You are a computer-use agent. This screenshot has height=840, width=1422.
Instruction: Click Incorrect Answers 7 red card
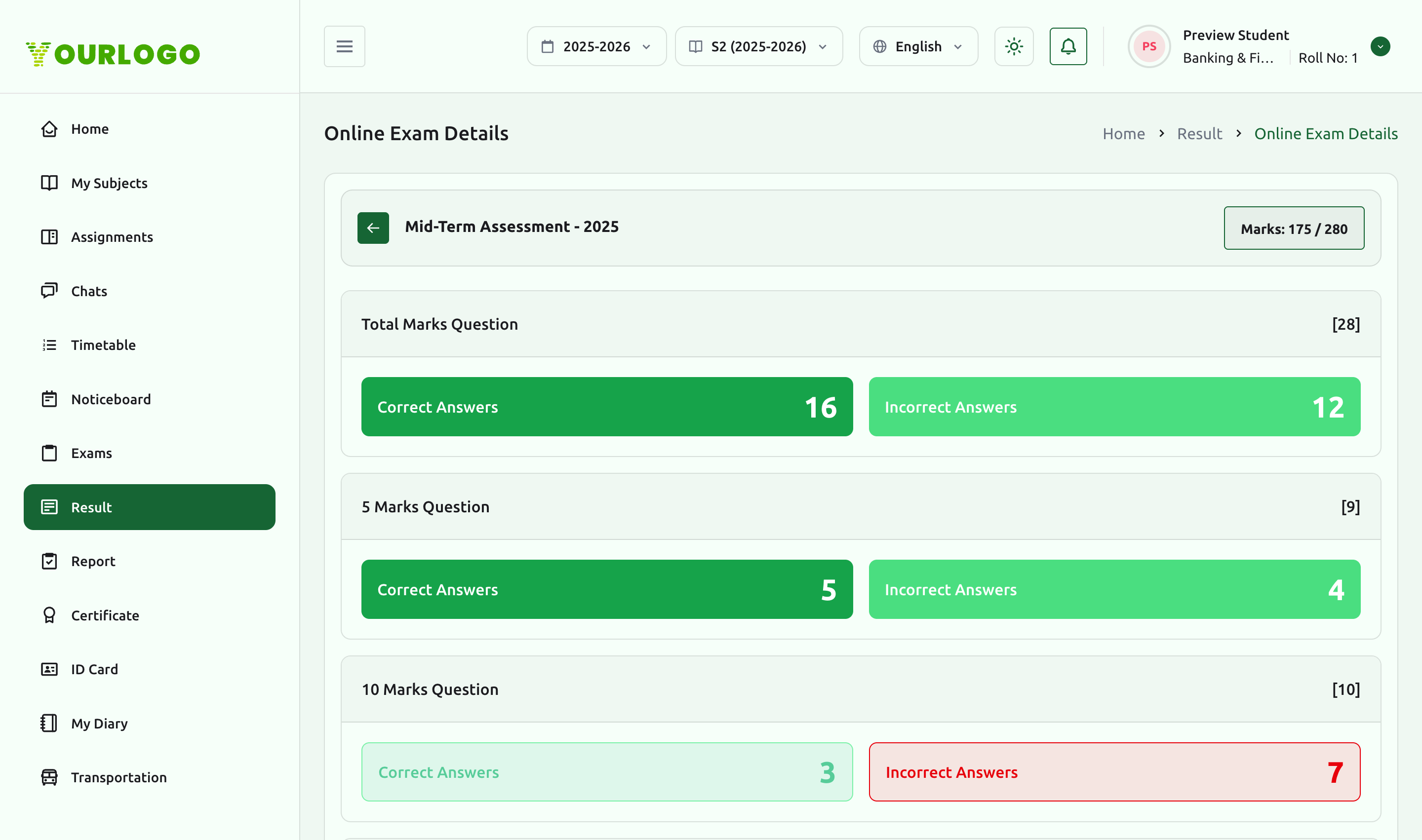pos(1114,772)
